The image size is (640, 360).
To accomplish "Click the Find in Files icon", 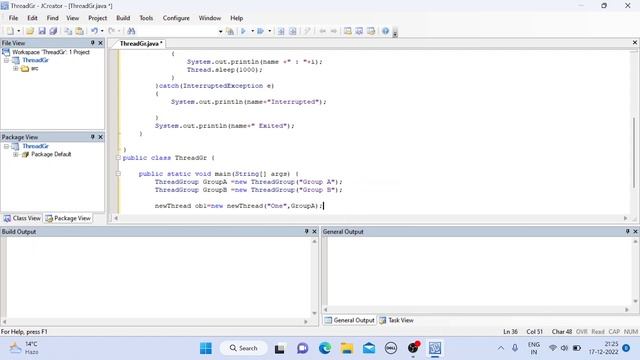I will (x=230, y=31).
